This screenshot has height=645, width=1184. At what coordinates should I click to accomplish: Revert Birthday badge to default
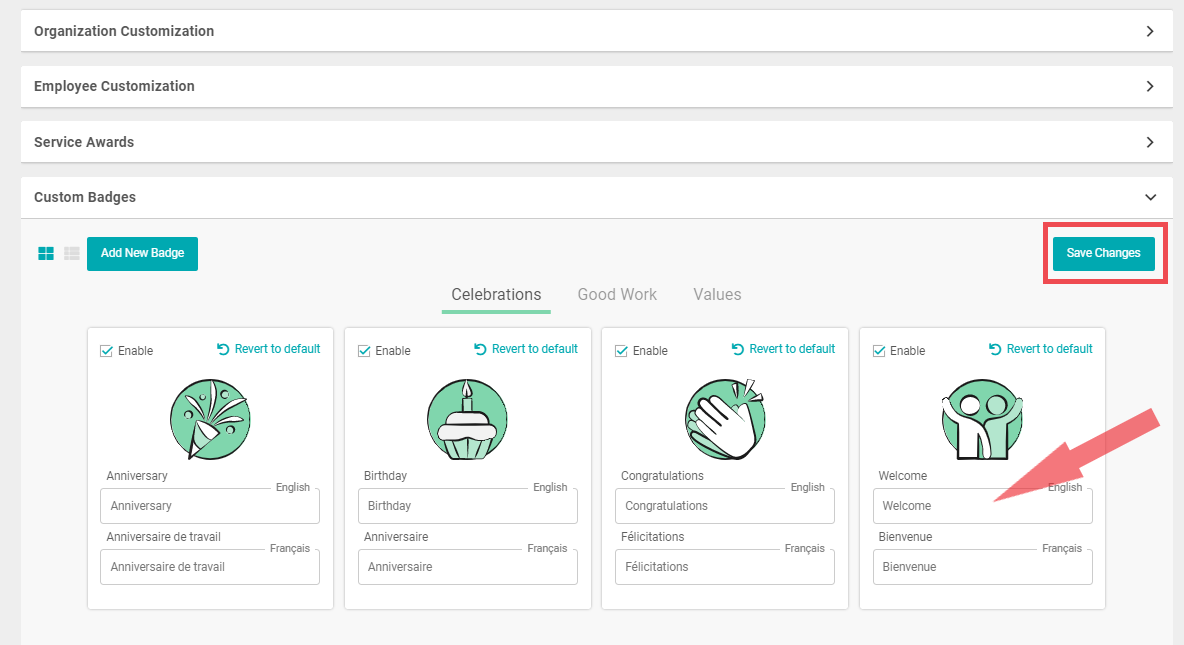pos(526,349)
